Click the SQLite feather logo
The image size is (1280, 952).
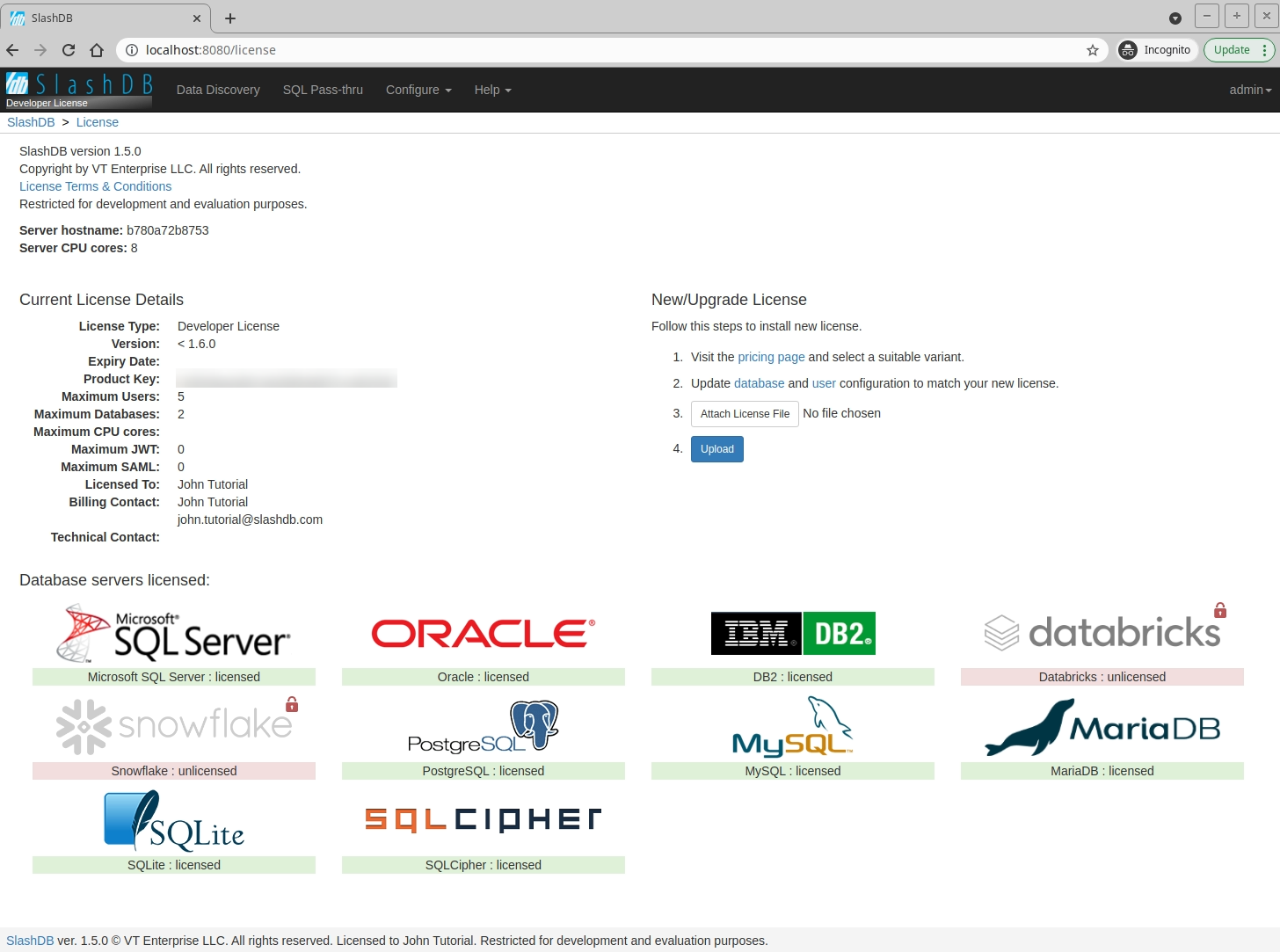point(174,821)
